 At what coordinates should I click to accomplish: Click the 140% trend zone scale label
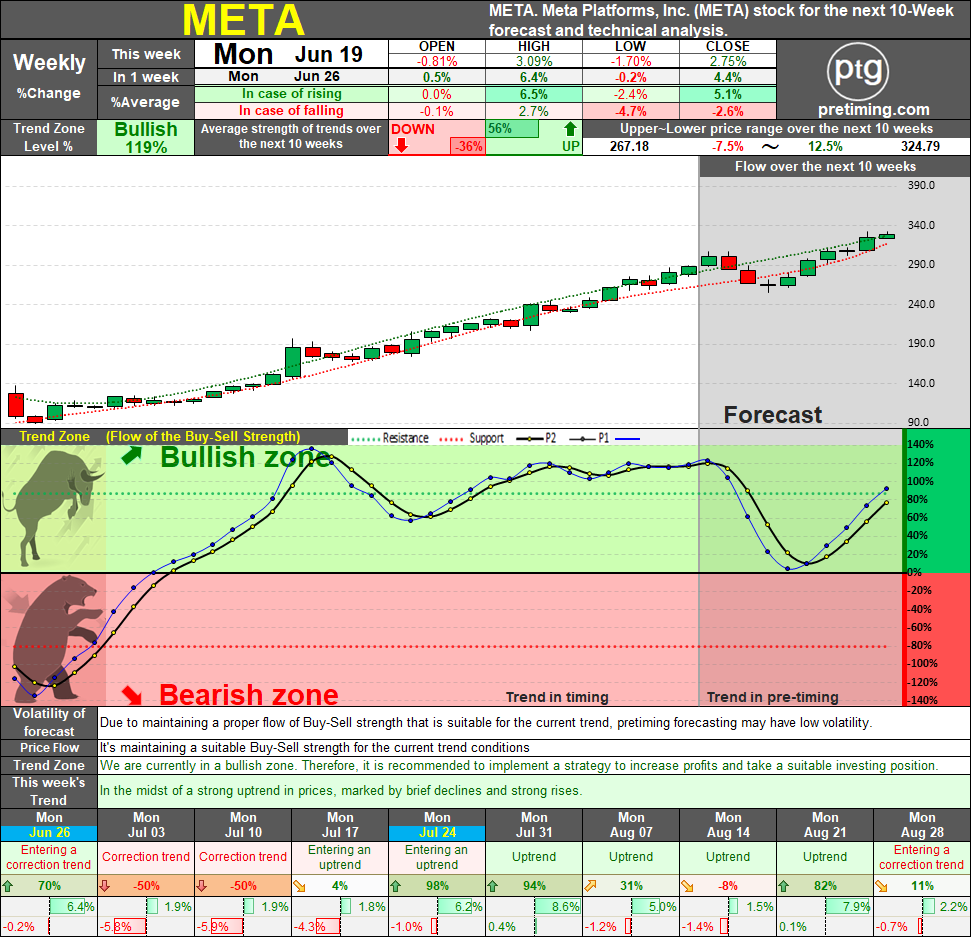click(x=920, y=444)
